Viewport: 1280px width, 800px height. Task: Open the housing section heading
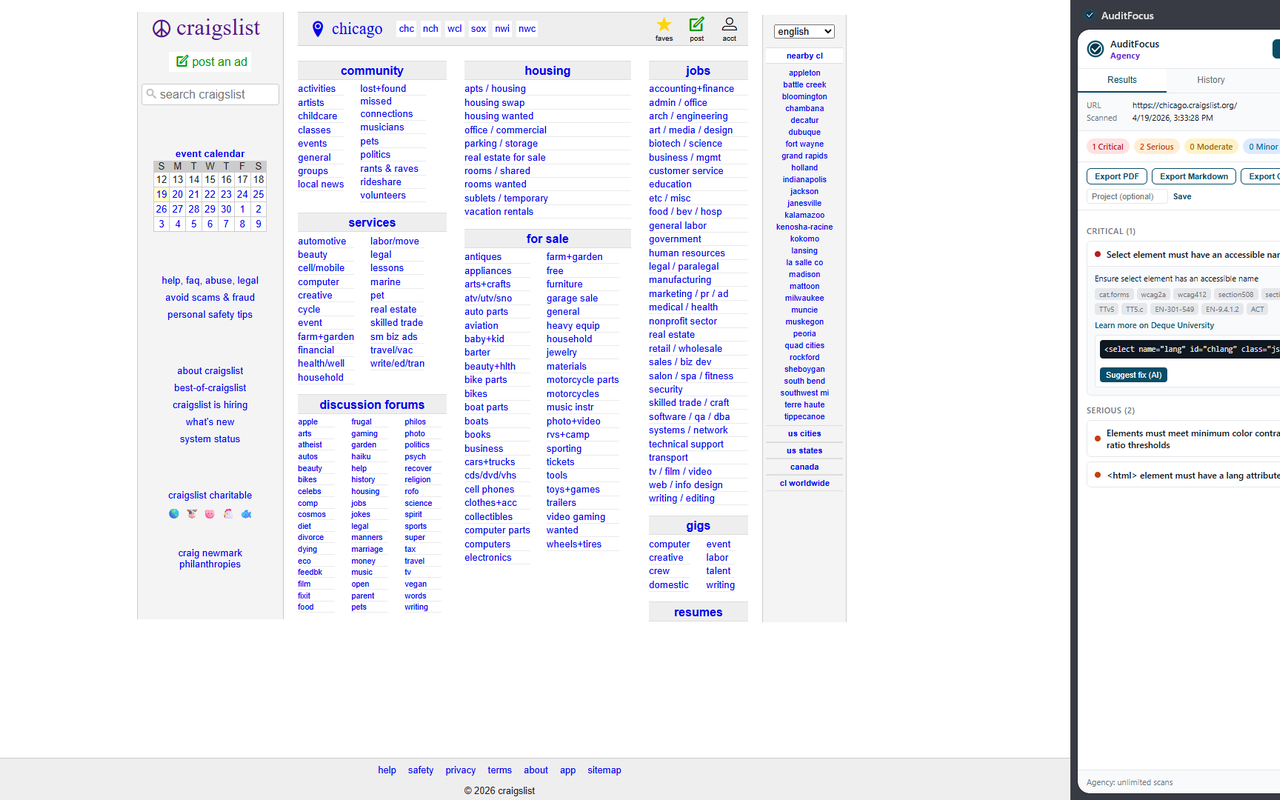click(x=547, y=71)
